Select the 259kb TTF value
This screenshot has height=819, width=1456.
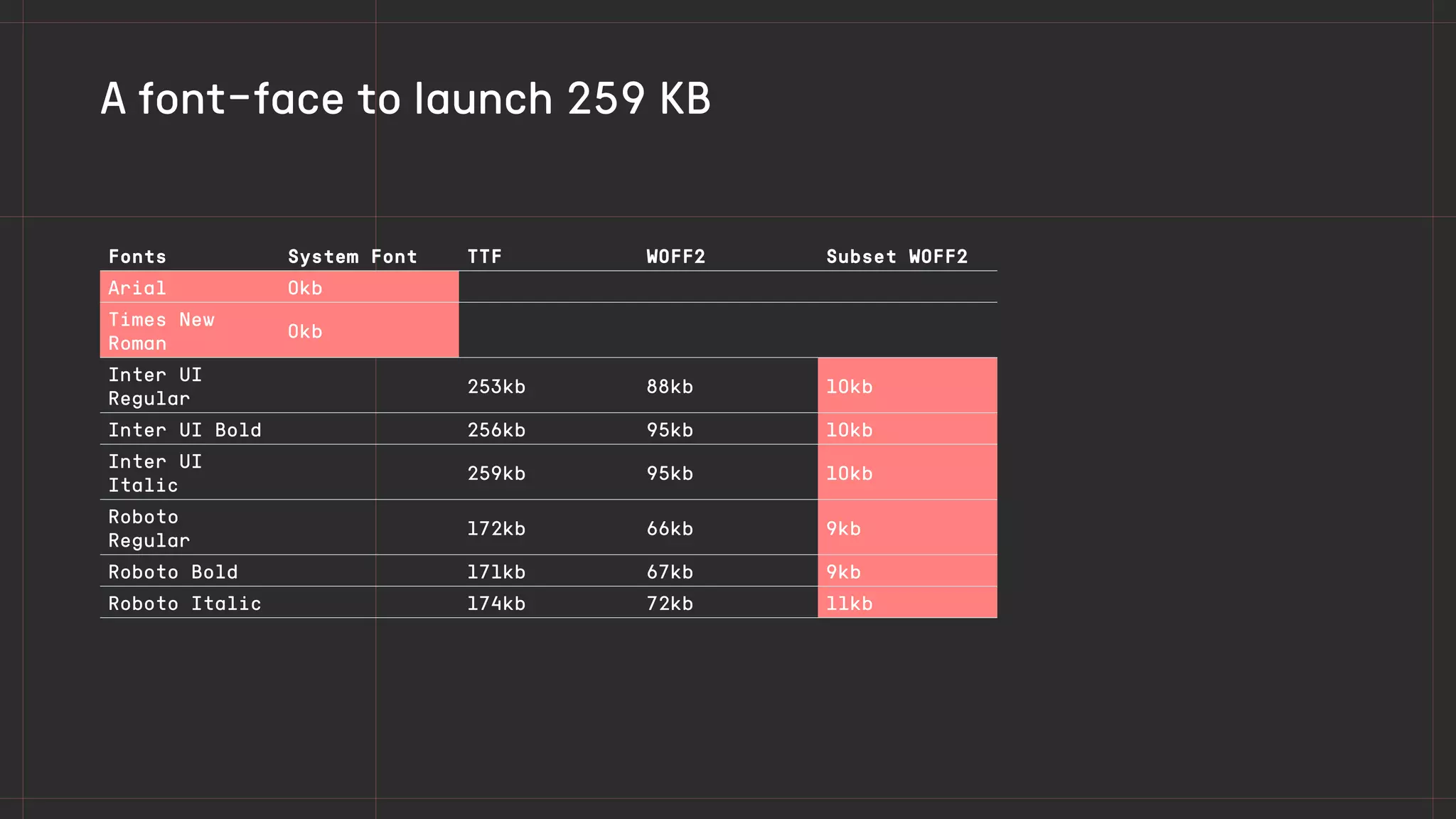click(496, 473)
